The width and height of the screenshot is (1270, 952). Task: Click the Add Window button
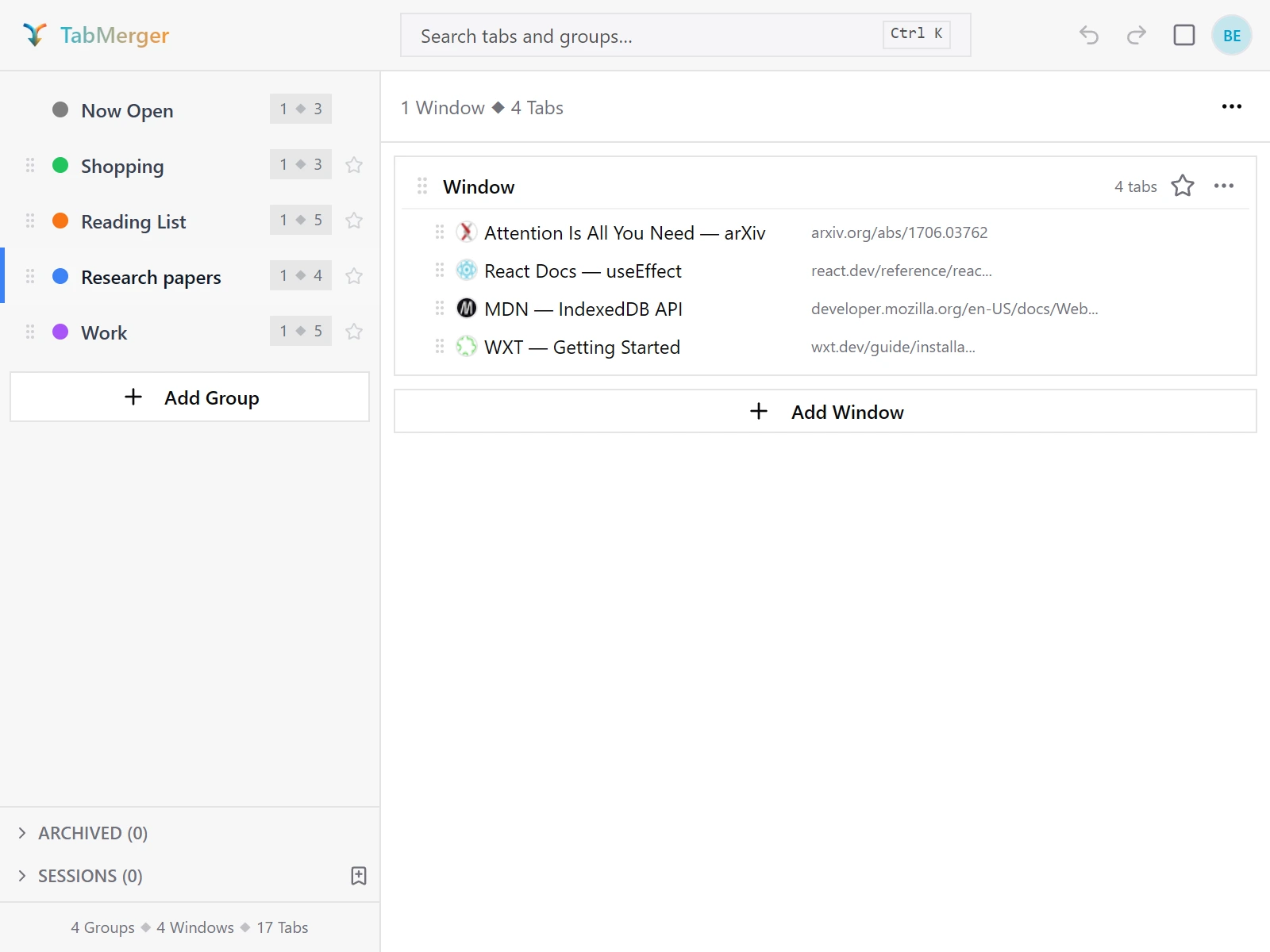(825, 411)
